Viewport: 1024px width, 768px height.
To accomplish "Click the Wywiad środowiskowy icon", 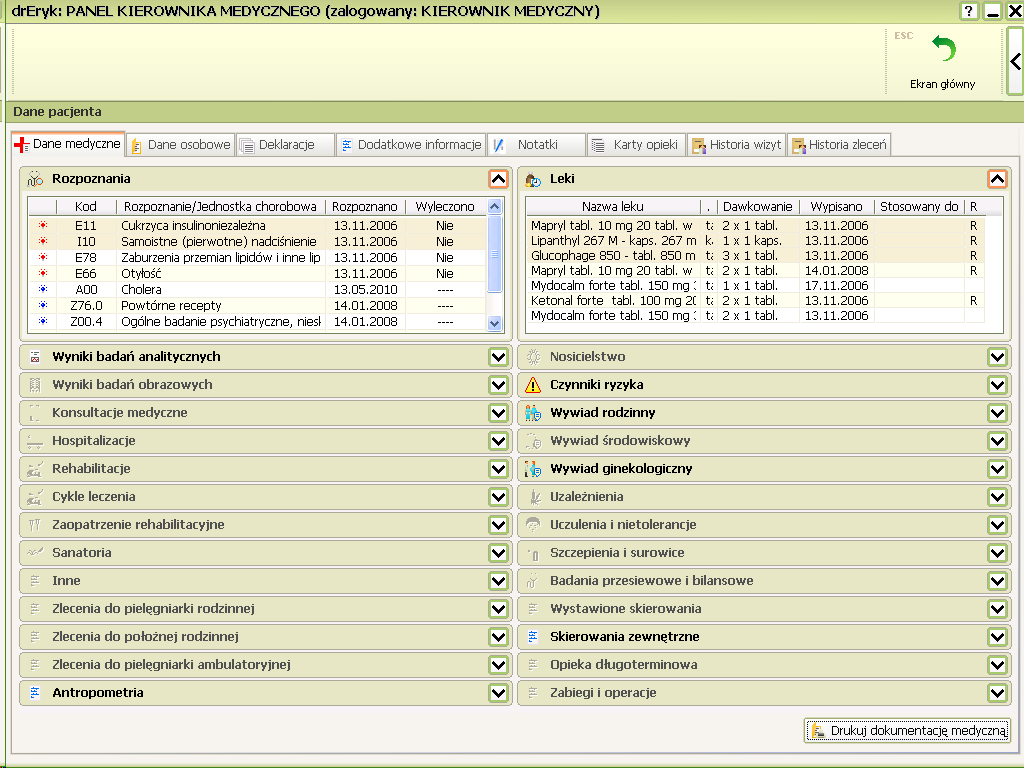I will click(534, 441).
